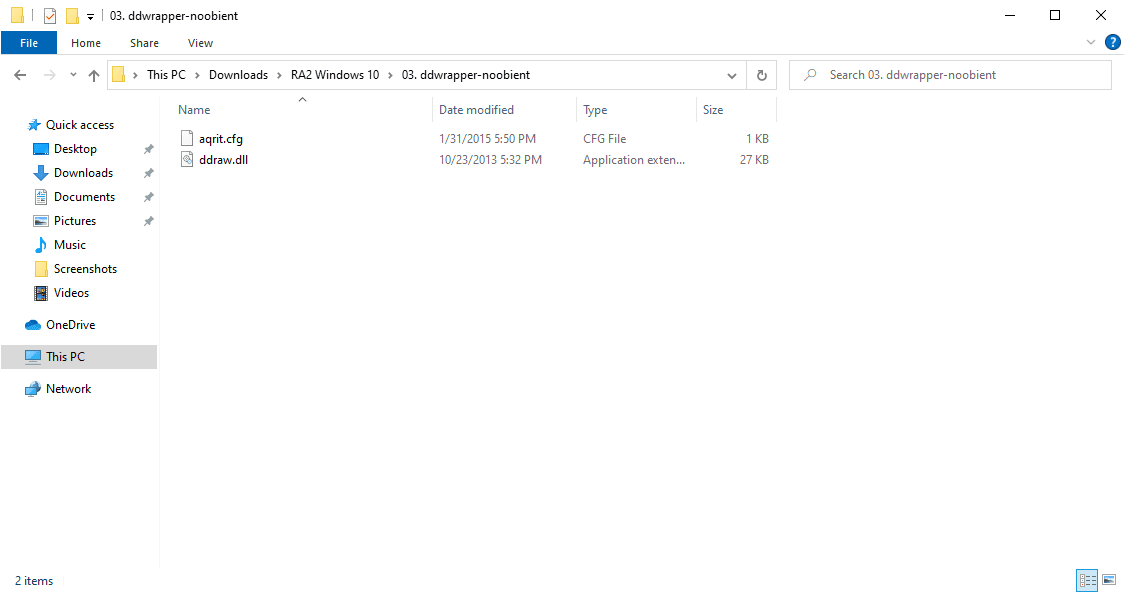Click This PC in address bar
Image resolution: width=1125 pixels, height=593 pixels.
click(x=166, y=75)
